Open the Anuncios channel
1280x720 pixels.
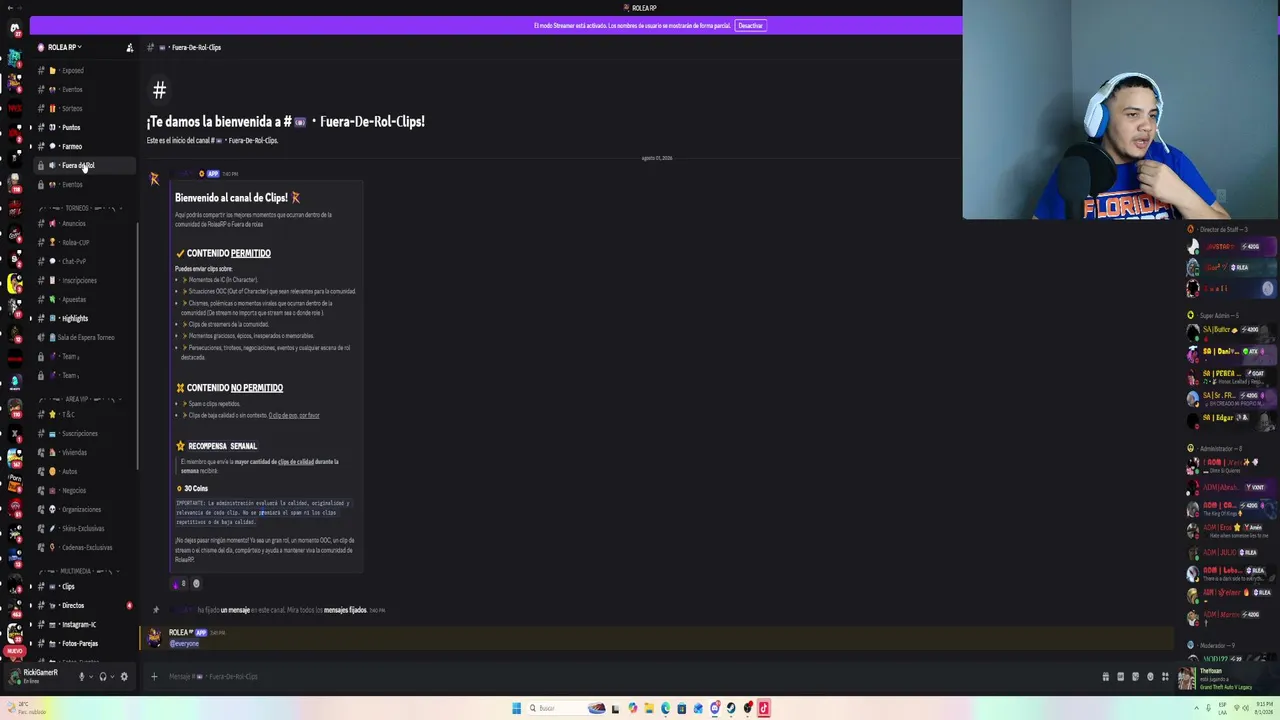(x=82, y=223)
